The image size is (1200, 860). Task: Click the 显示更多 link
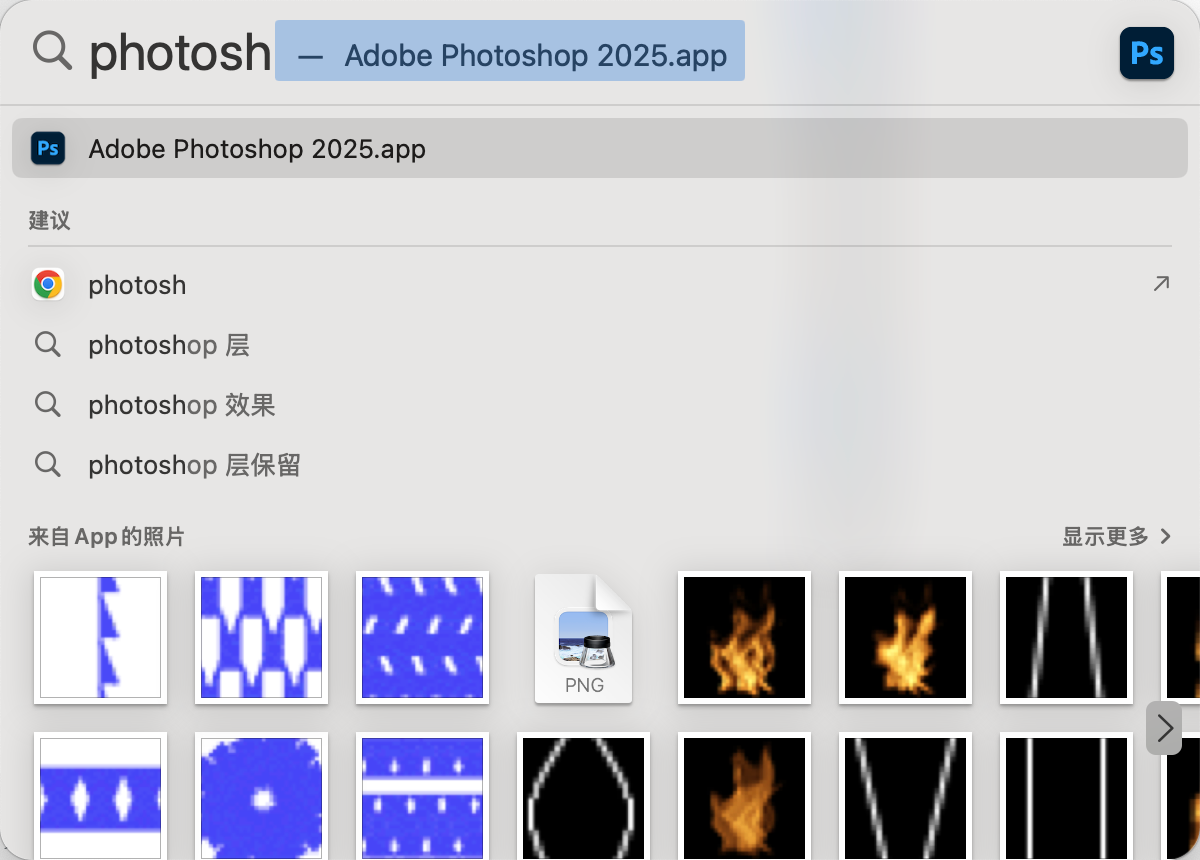(x=1105, y=537)
